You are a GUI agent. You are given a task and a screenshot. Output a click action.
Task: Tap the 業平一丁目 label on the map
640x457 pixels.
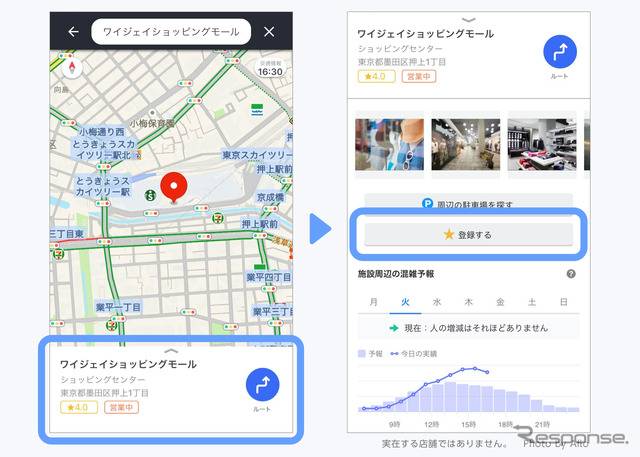coord(118,307)
